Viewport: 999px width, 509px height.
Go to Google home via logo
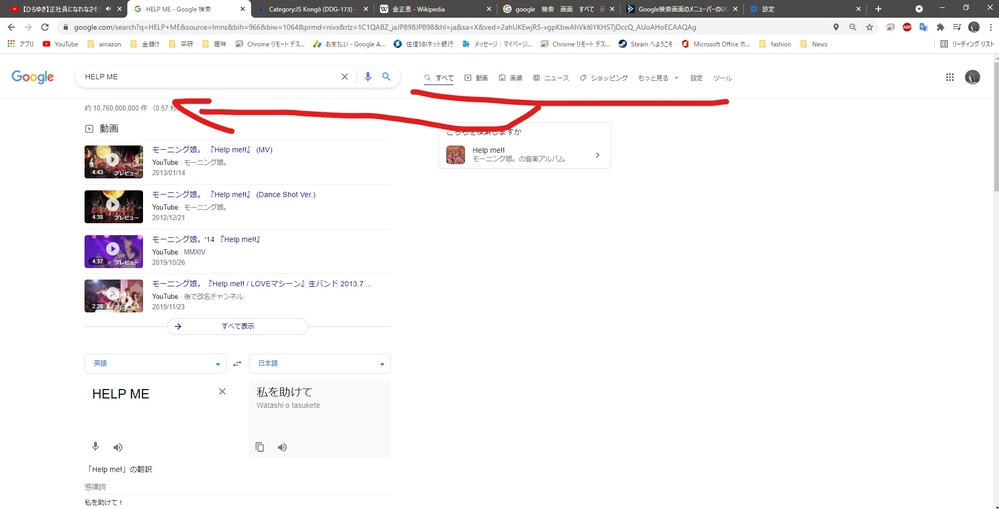point(32,77)
